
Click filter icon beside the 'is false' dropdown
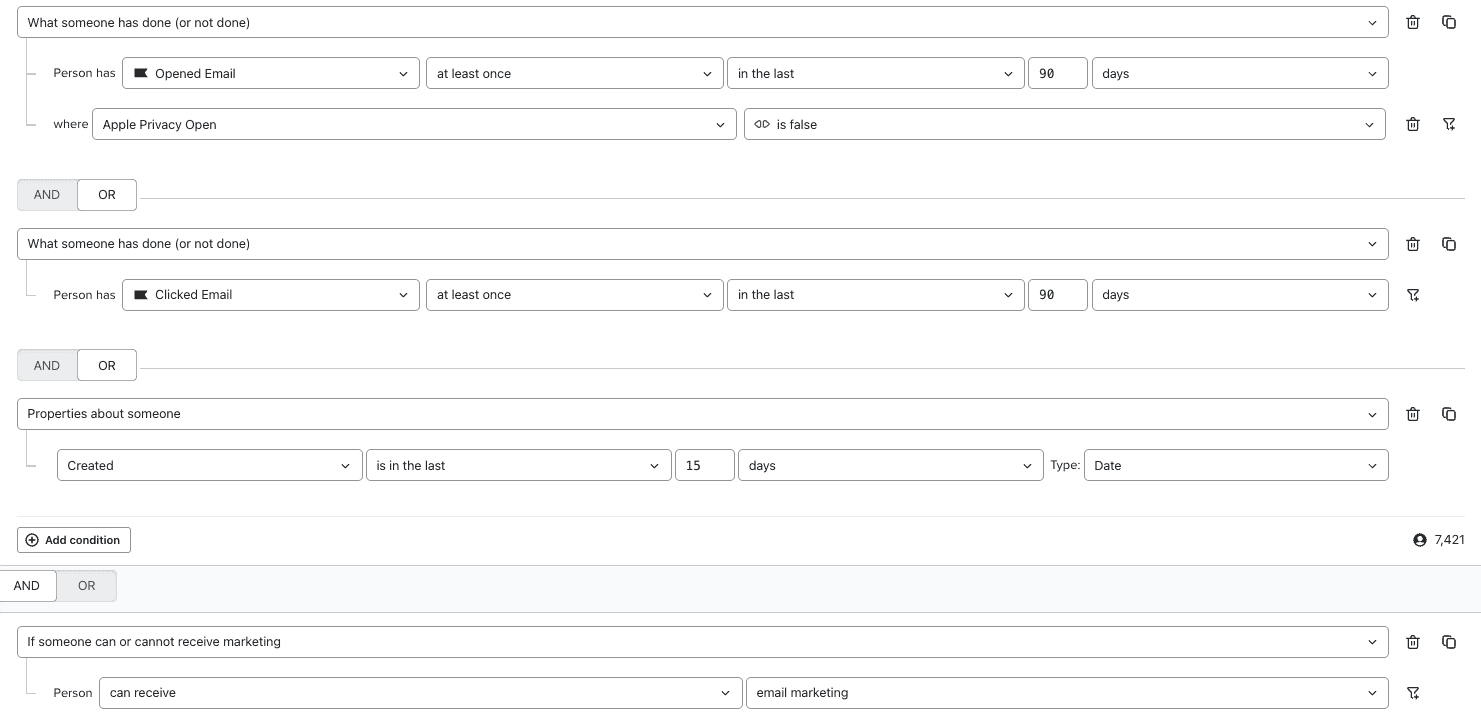pos(1449,124)
